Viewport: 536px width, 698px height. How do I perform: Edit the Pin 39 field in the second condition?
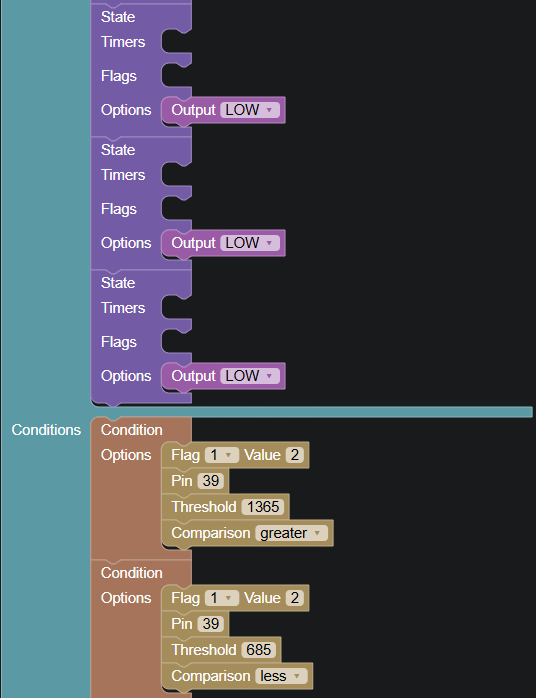[x=211, y=624]
